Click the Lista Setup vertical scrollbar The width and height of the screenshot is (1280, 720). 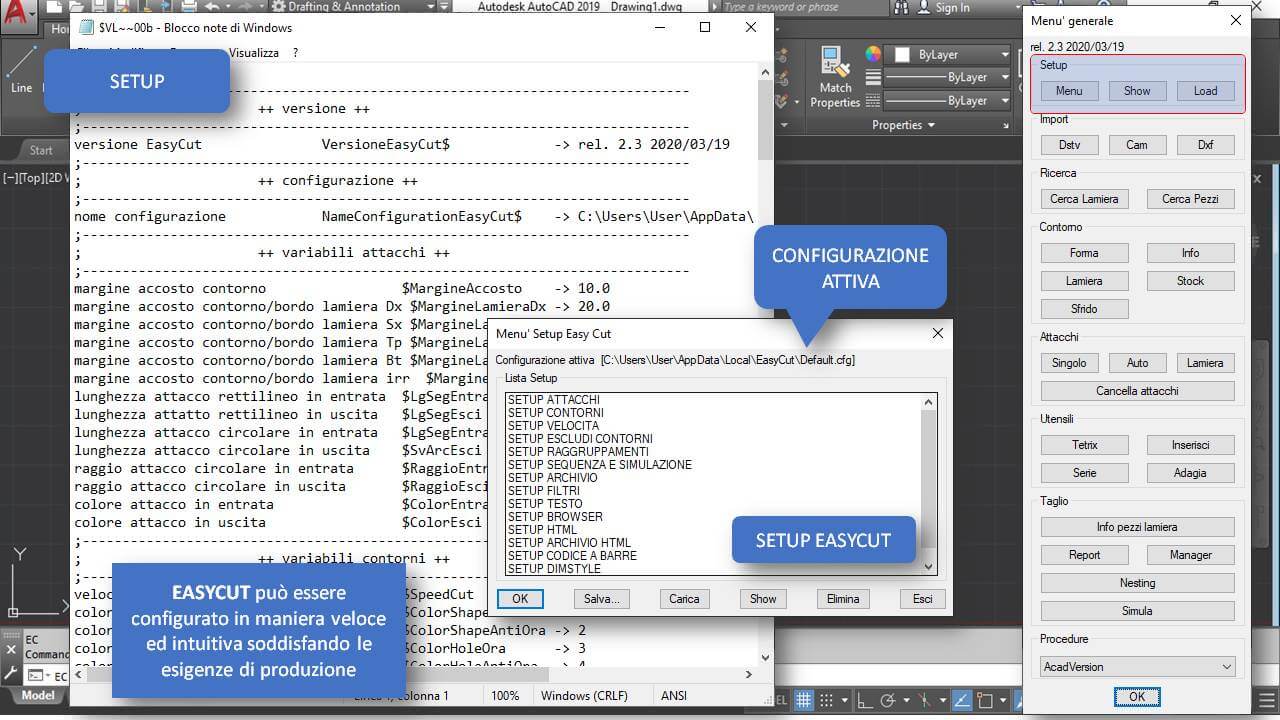929,484
